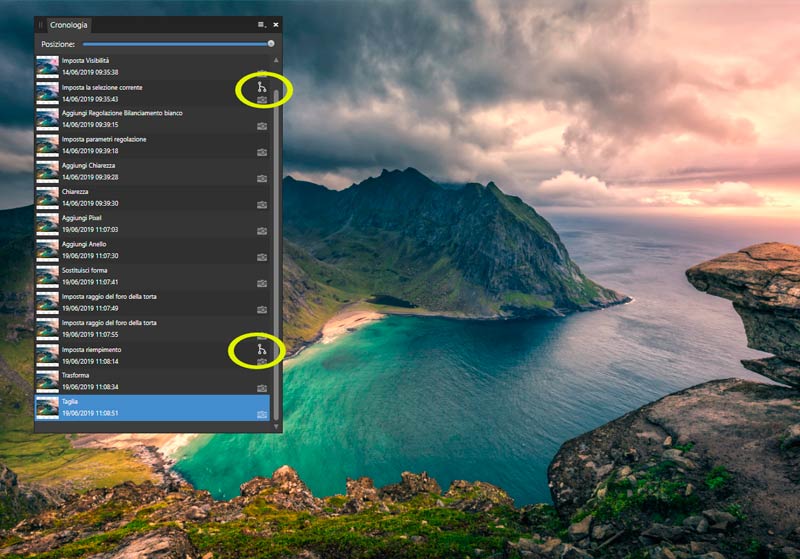Click timestamp 19/06/2019 11:07:49
Screen dimensions: 800x559
click(90, 309)
